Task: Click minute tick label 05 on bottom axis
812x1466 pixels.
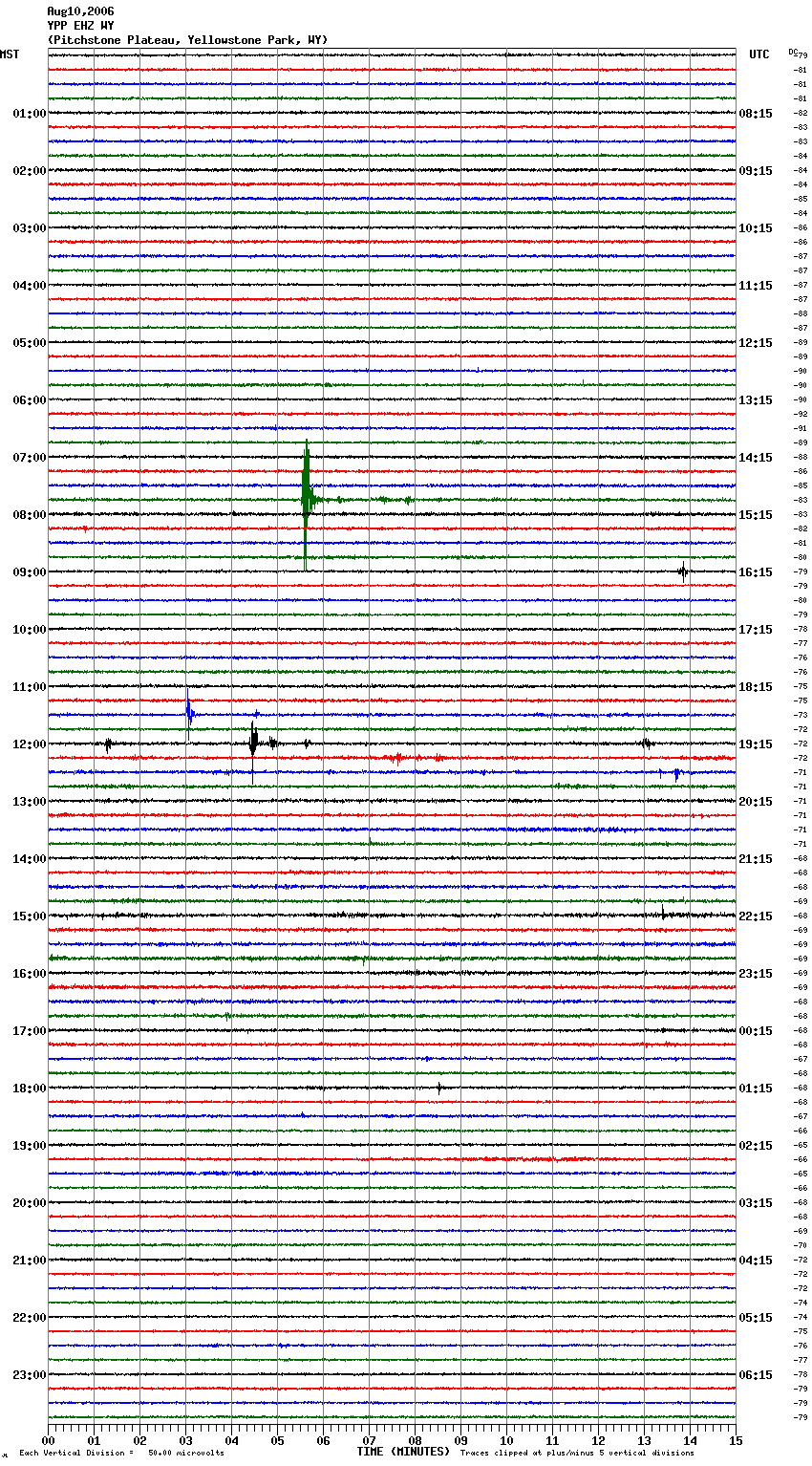Action: tap(277, 1441)
